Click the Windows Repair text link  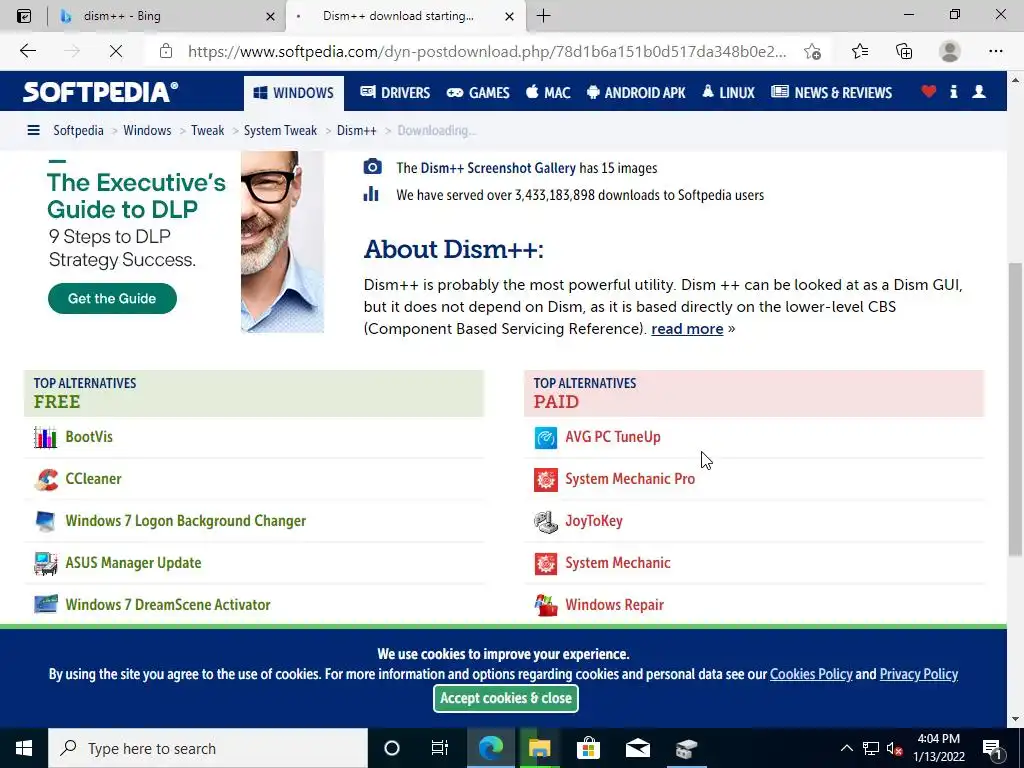[615, 605]
